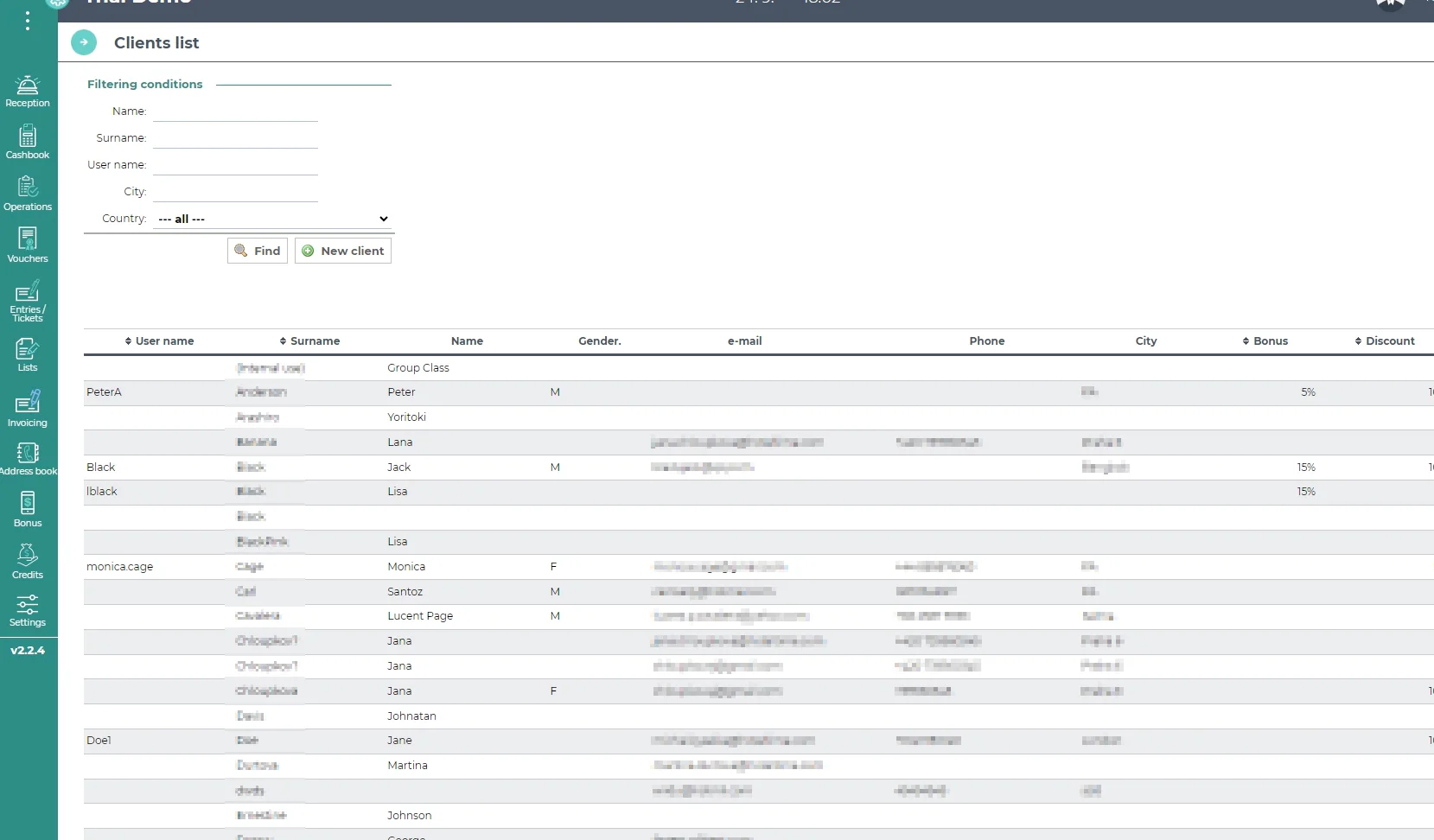This screenshot has width=1434, height=840.
Task: Open the Lists section
Action: click(28, 355)
